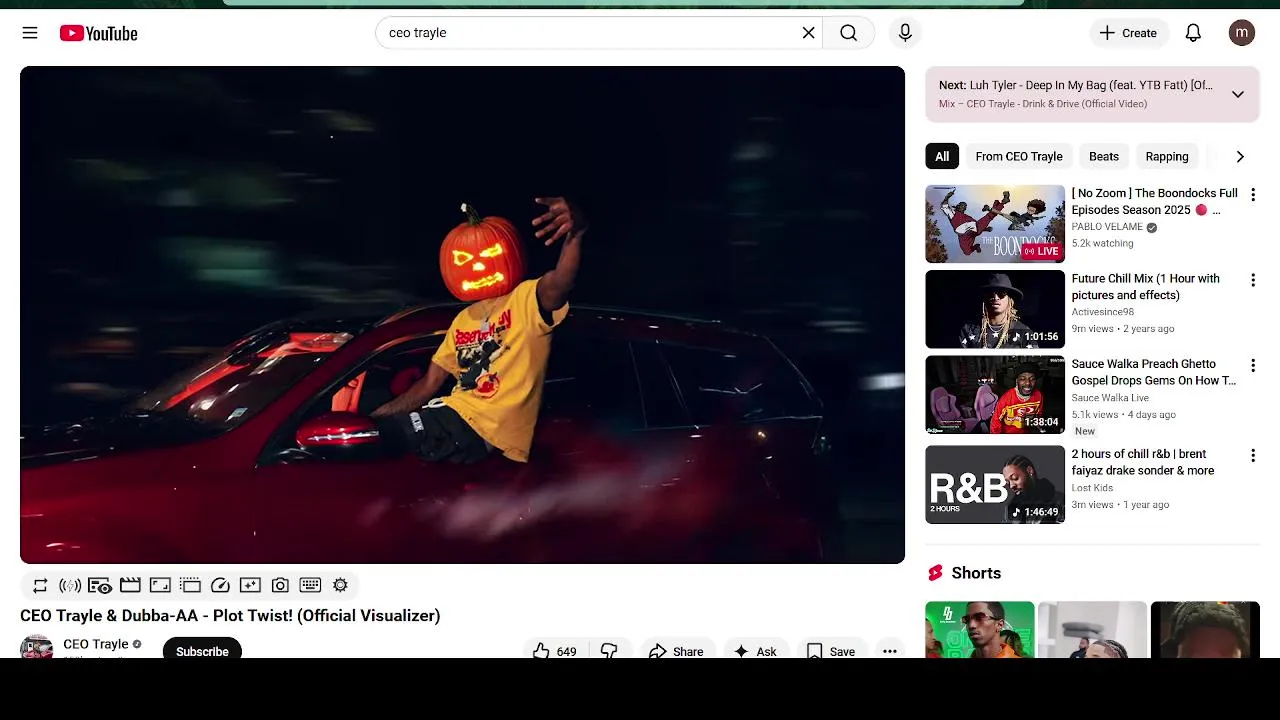Run search with magnifier button
Viewport: 1280px width, 720px height.
[848, 33]
